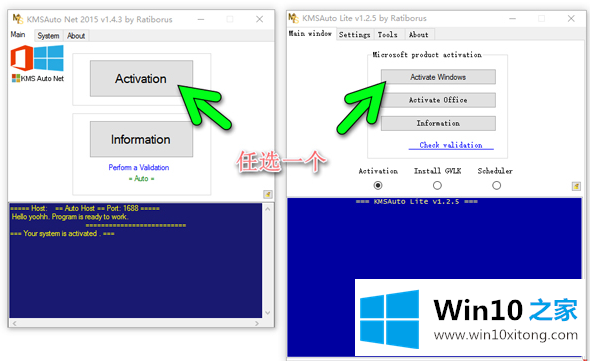Image resolution: width=590 pixels, height=361 pixels.
Task: Click the Activate Windows button in KMSAuto Lite
Action: (x=438, y=77)
